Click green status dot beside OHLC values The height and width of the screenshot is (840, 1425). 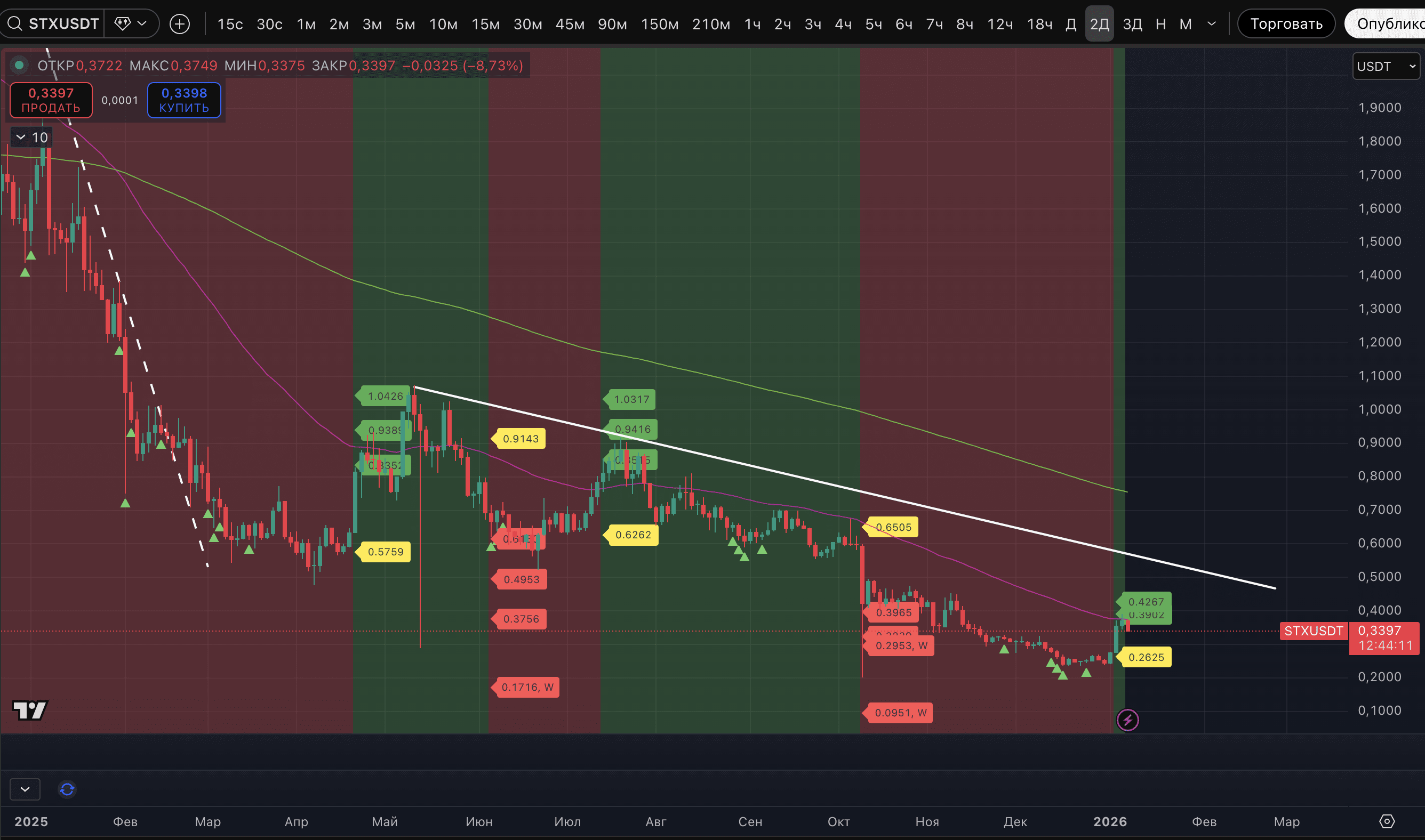pyautogui.click(x=19, y=66)
